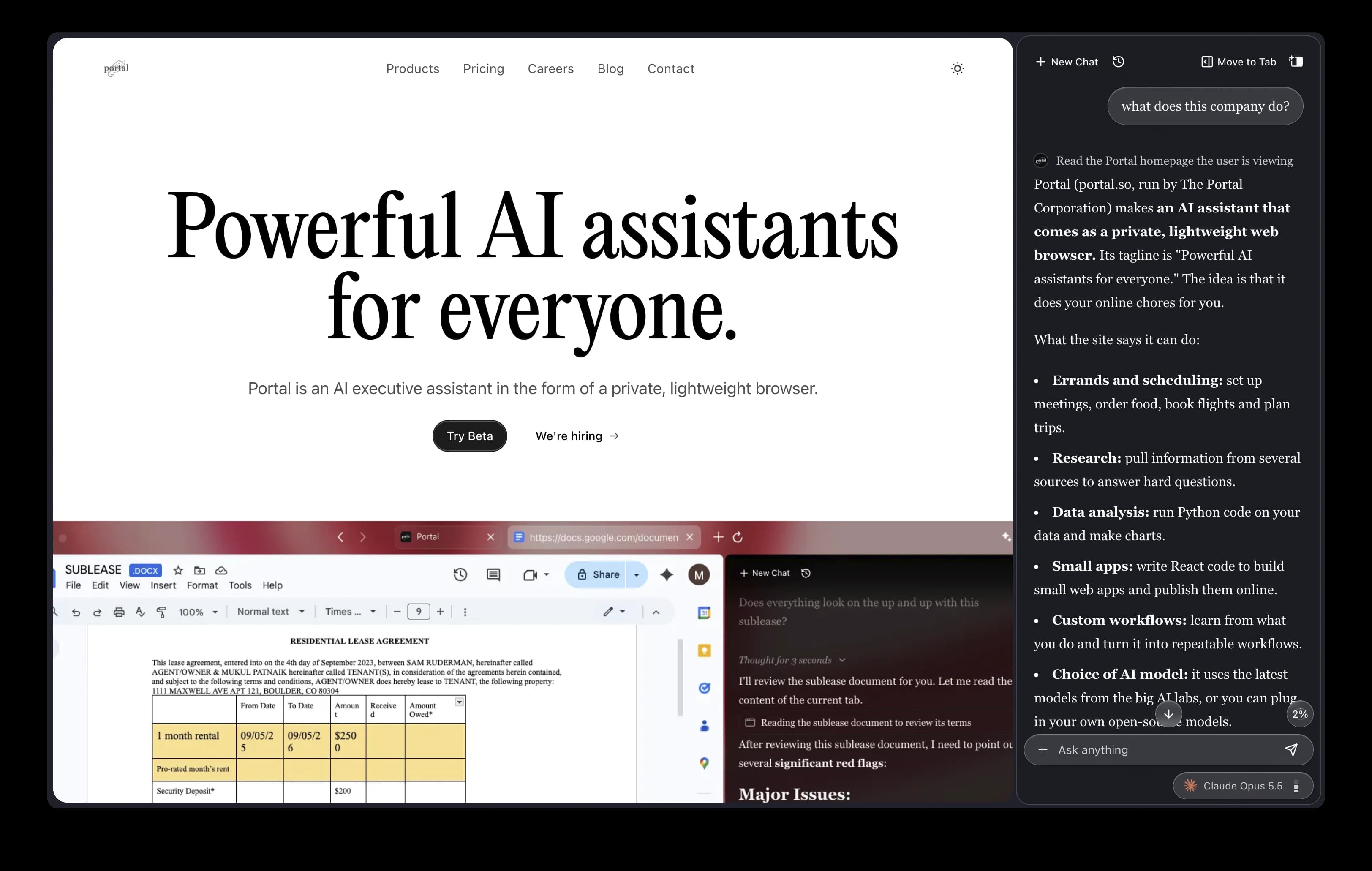Open the Normal text style dropdown
Screen dimensions: 1372x871
pos(271,612)
